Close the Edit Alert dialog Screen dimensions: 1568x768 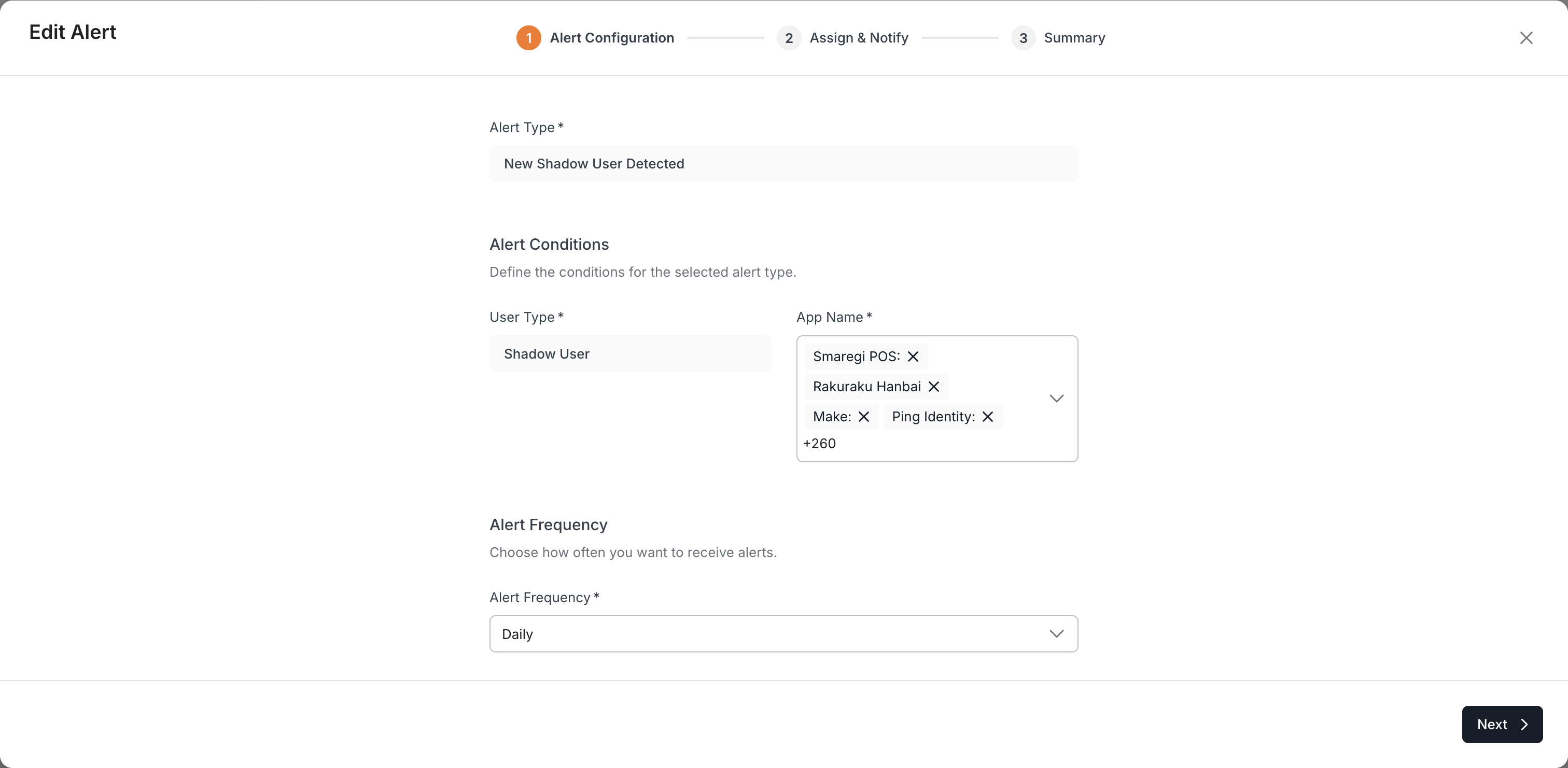1526,38
